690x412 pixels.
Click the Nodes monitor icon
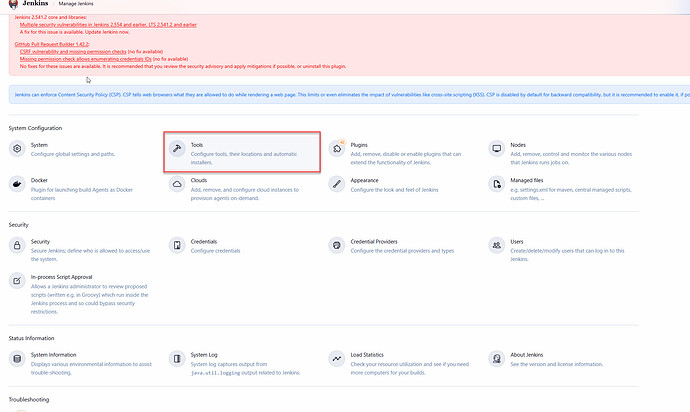[496, 149]
